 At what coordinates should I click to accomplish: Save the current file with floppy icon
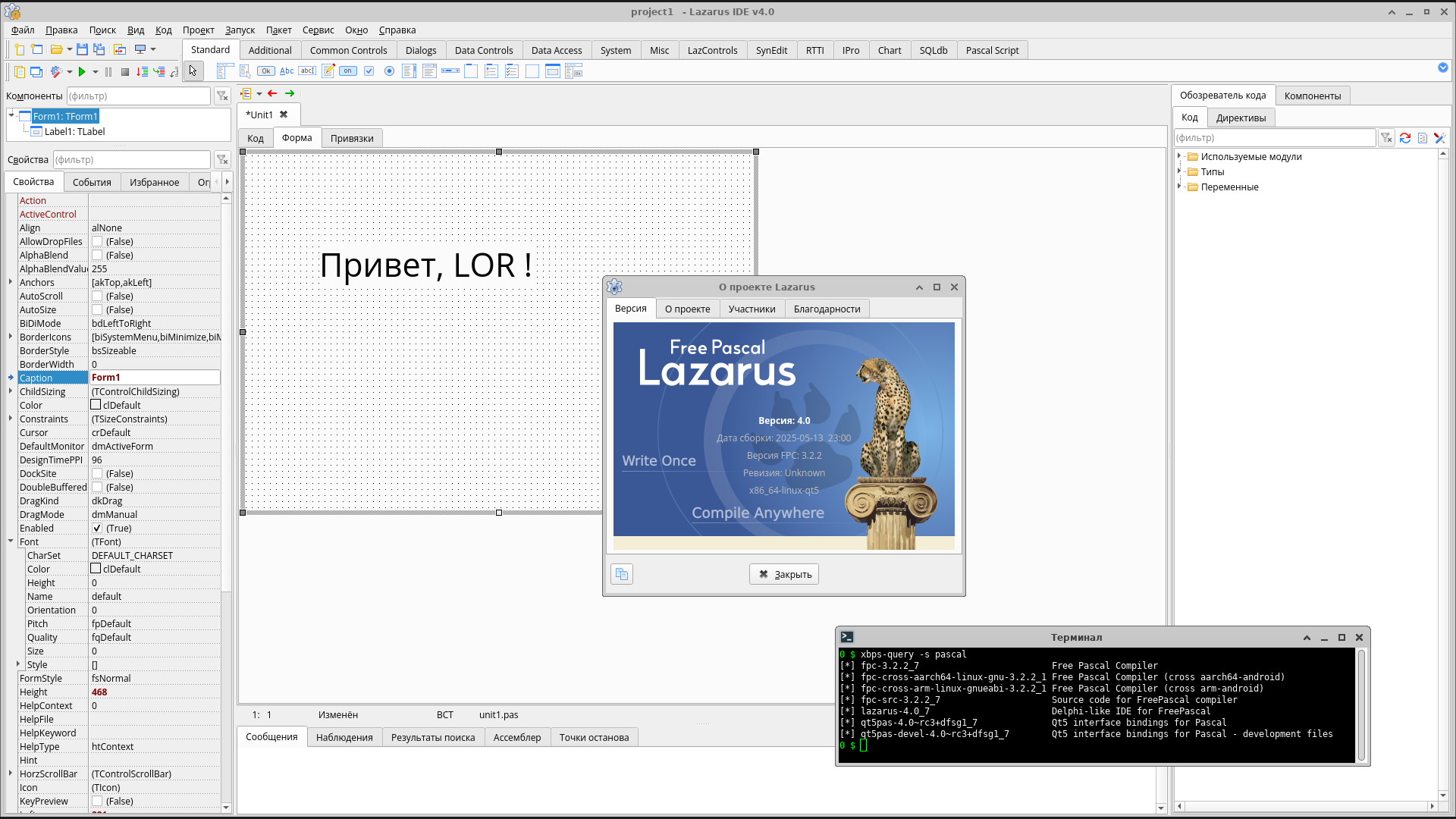[x=82, y=50]
